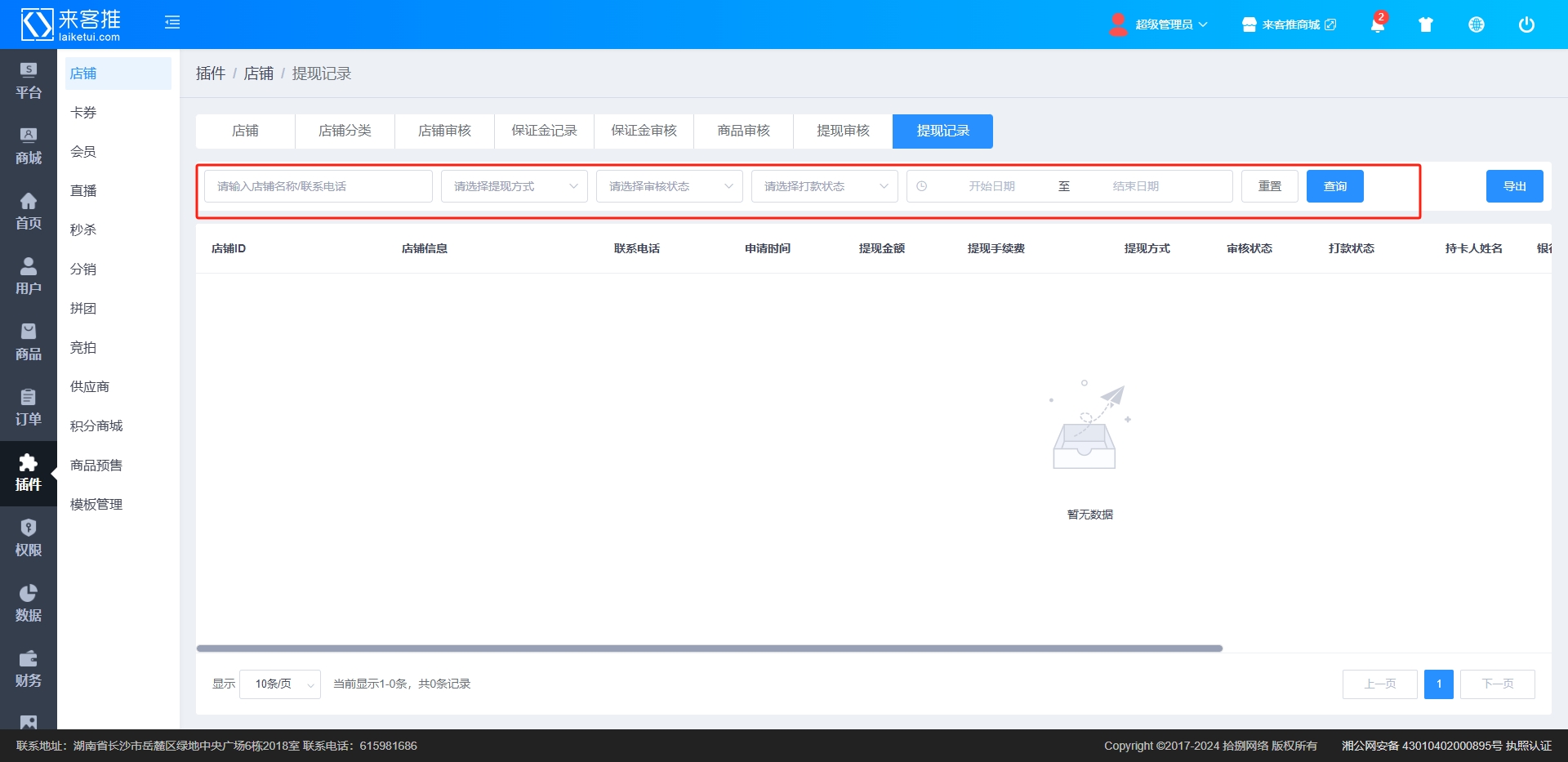Open the notification bell icon
Screen dimensions: 1568x762
[x=1377, y=25]
